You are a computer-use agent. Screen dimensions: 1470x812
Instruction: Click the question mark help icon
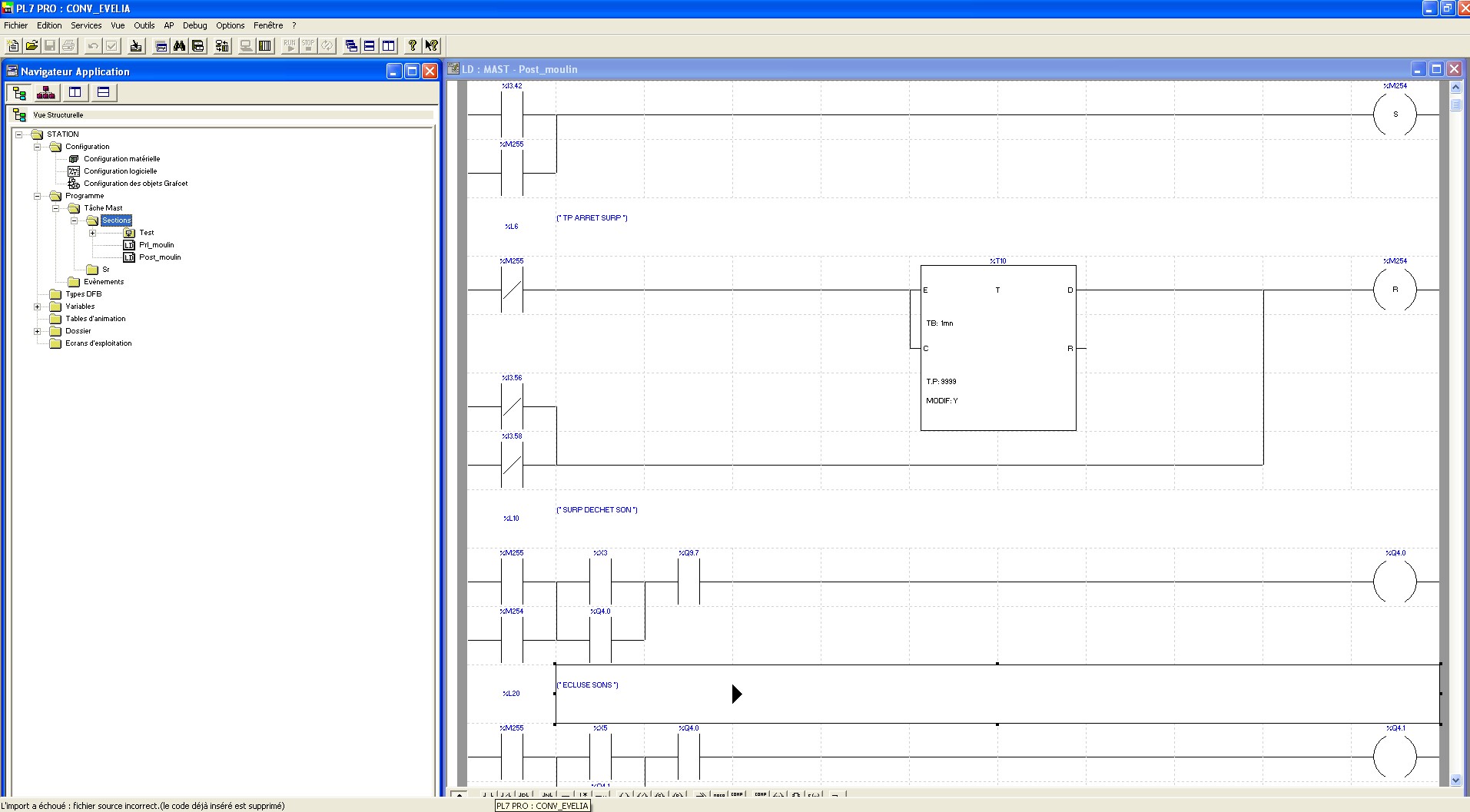coord(413,46)
